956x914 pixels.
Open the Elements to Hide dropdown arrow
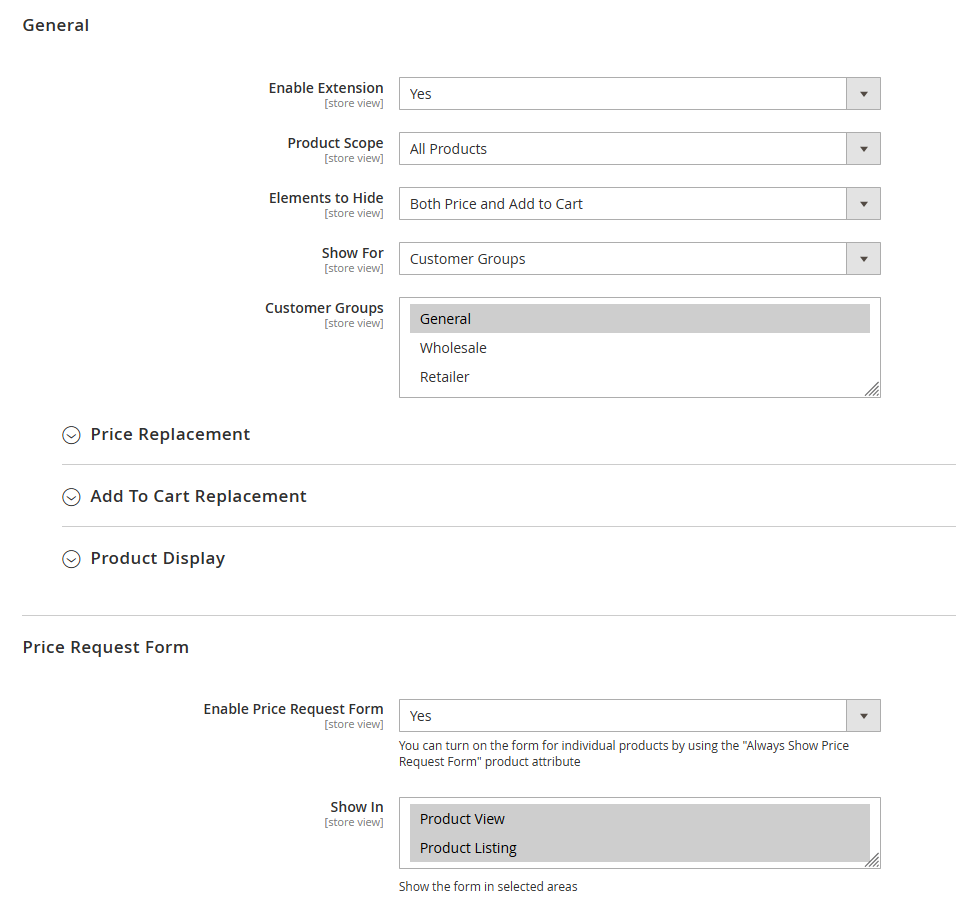click(863, 203)
